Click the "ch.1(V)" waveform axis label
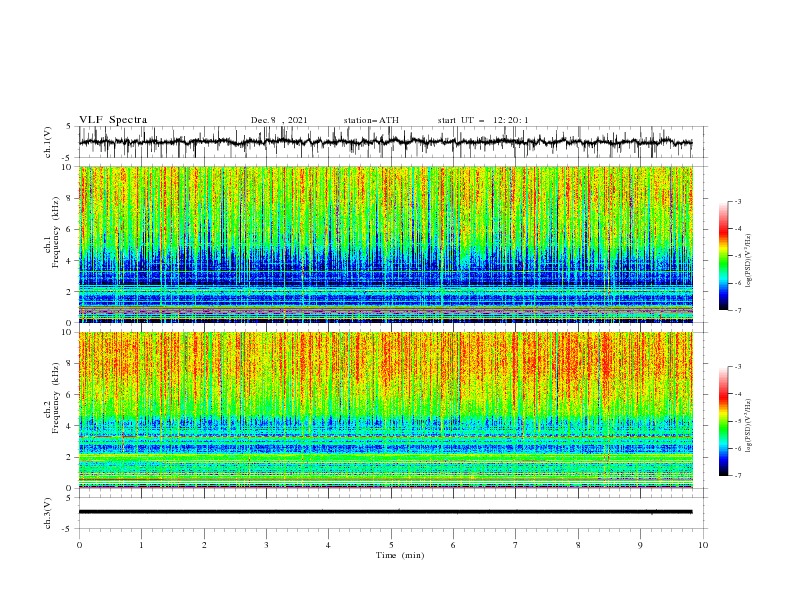This screenshot has width=792, height=612. pos(48,142)
